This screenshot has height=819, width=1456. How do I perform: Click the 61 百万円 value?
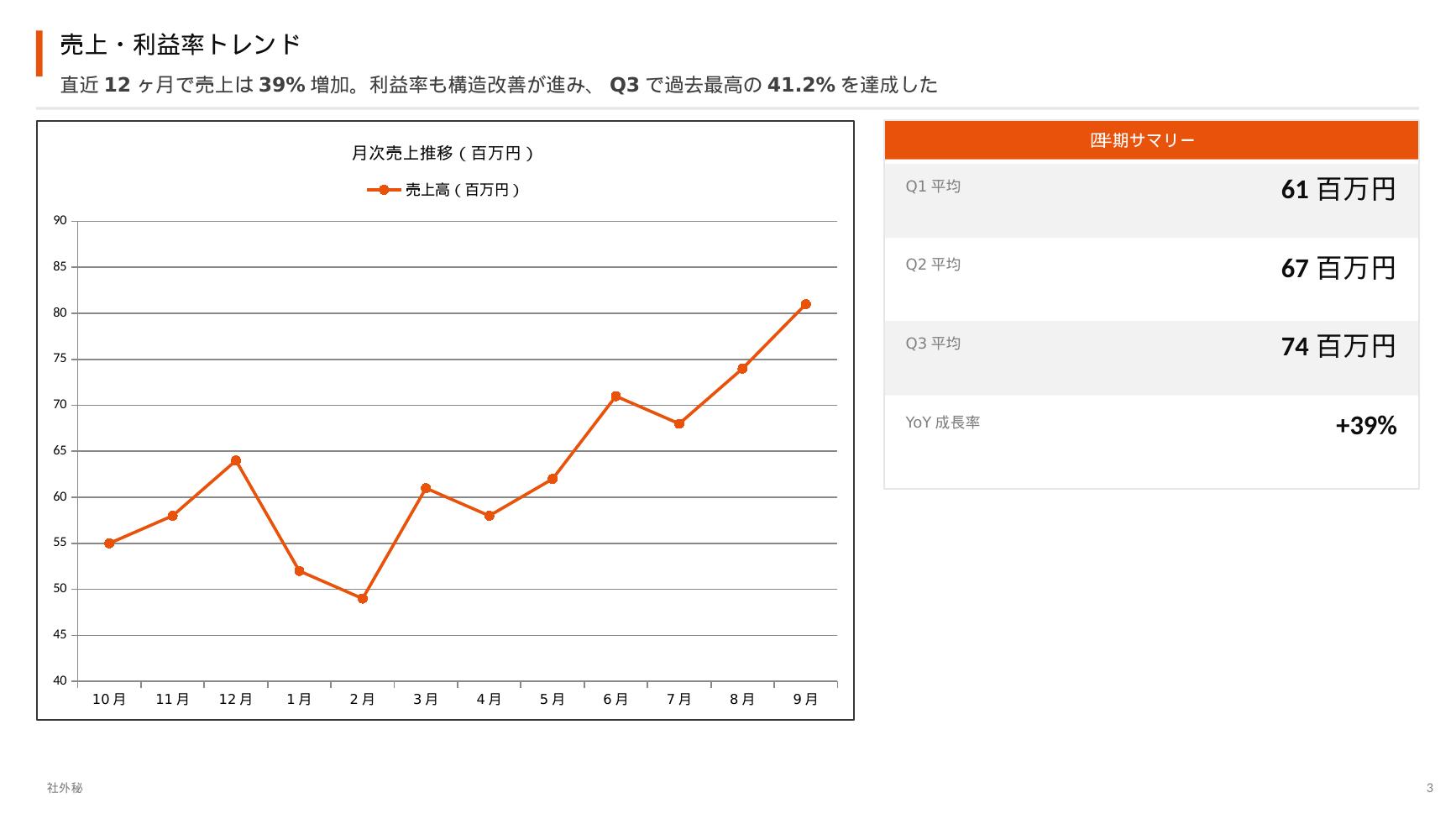point(1338,190)
